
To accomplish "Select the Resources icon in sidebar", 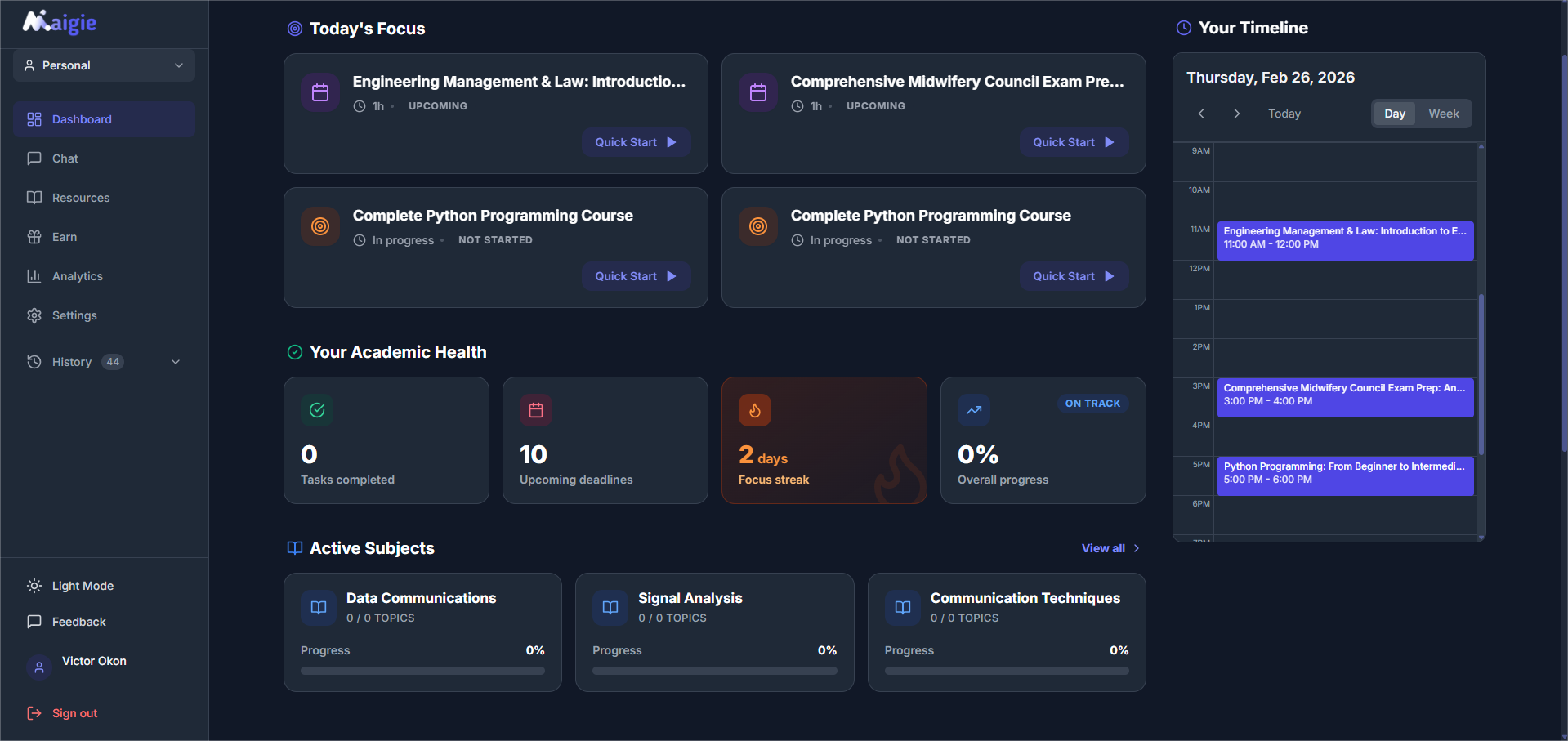I will click(34, 197).
